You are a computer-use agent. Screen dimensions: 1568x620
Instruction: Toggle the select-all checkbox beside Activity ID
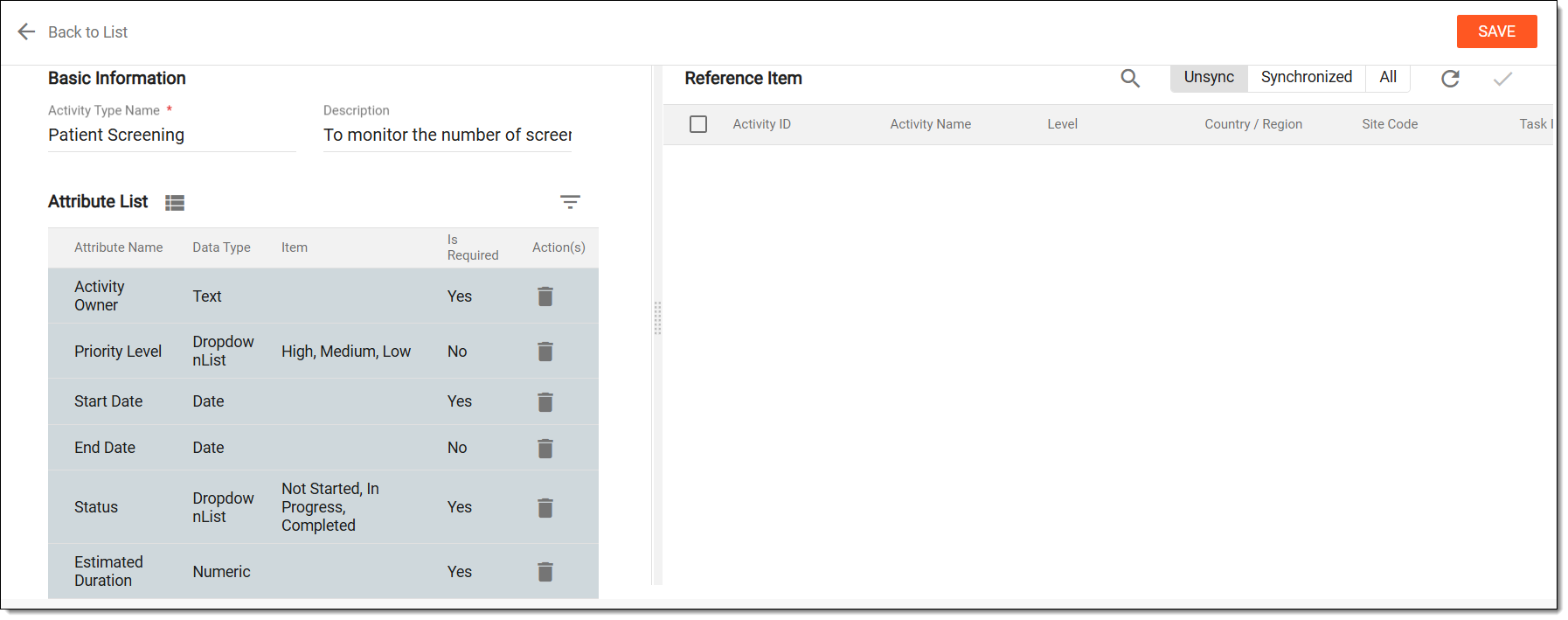(x=698, y=124)
